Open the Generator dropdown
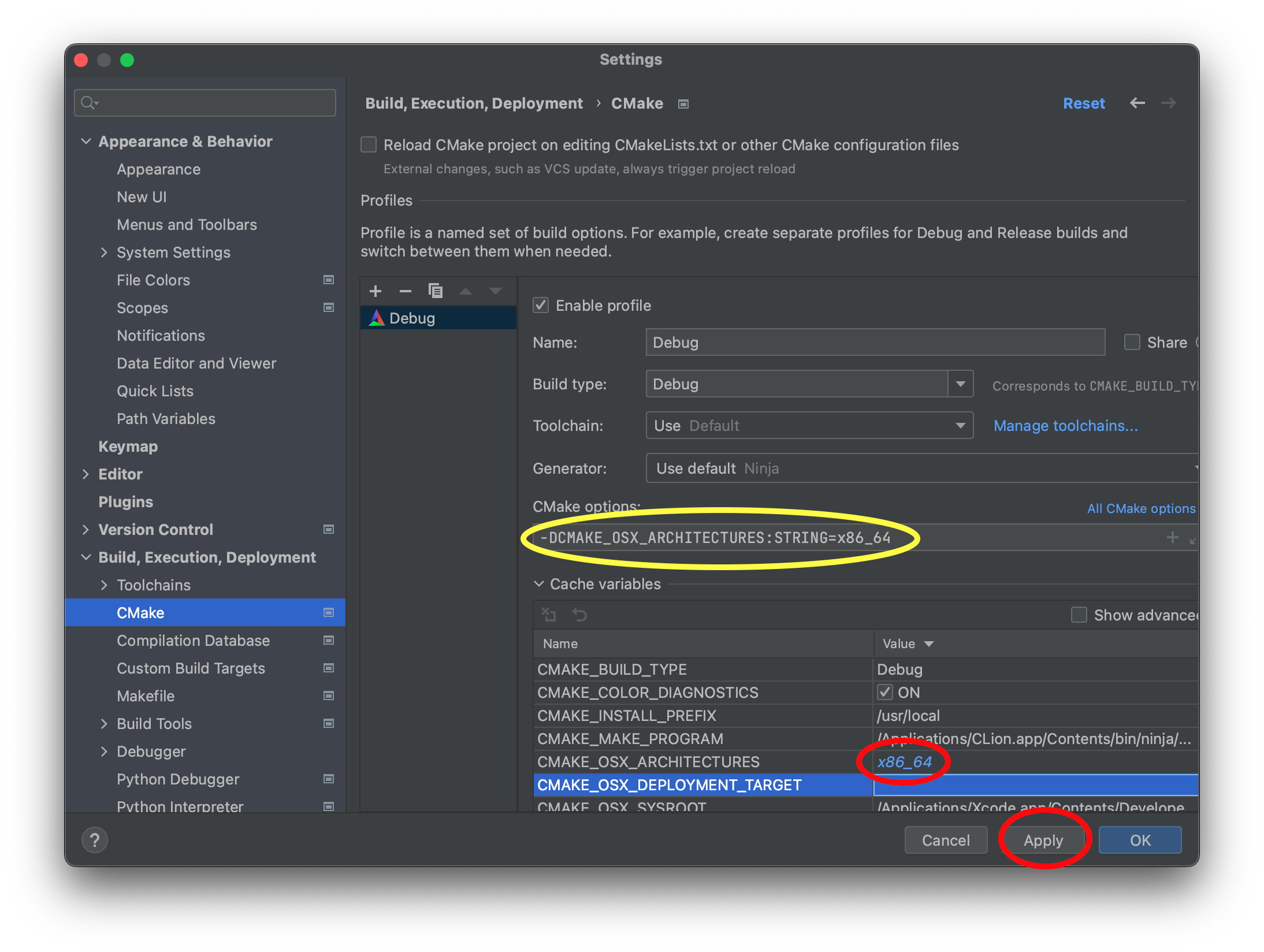 pyautogui.click(x=922, y=468)
